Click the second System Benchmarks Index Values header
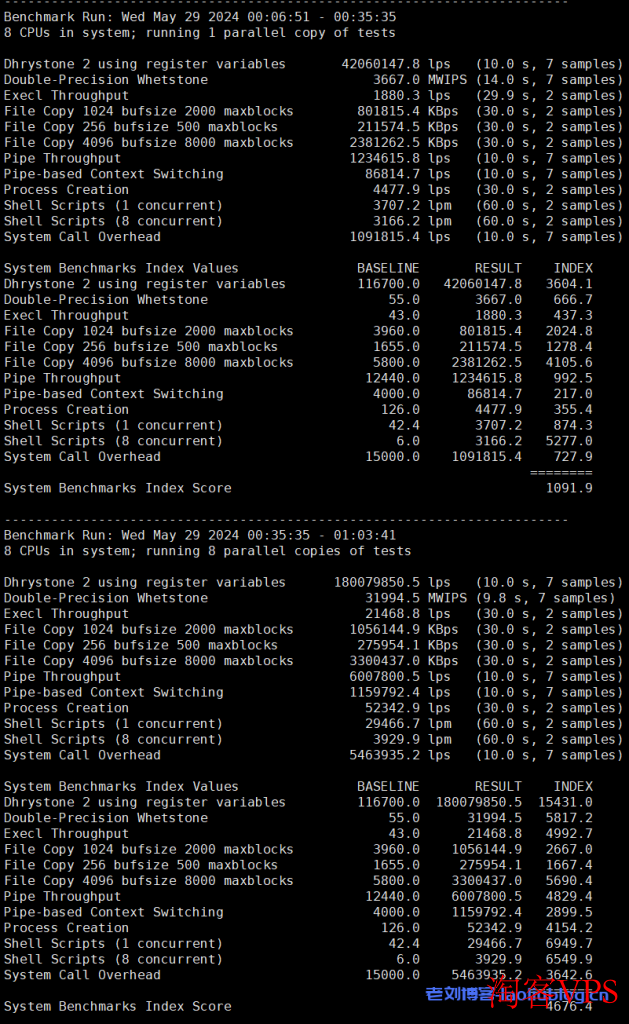Viewport: 629px width, 1024px height. coord(121,786)
